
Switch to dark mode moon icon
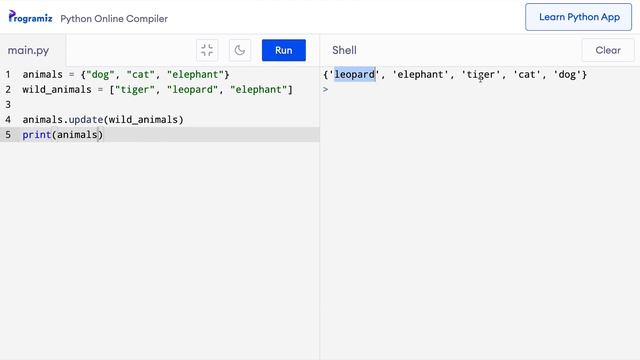click(x=240, y=50)
